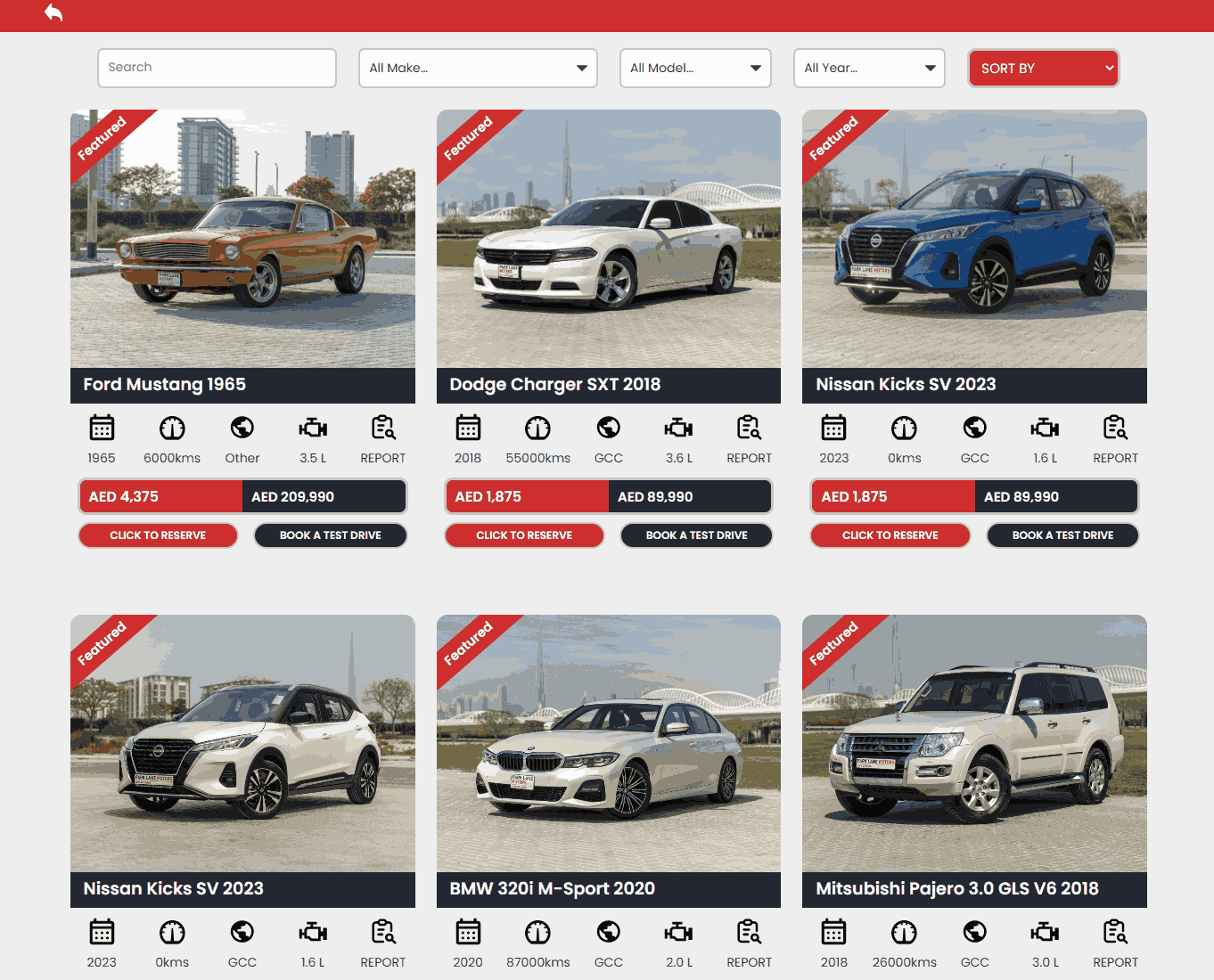Screen dimensions: 1214x980
Task: Open the Dodge Charger SXT 2018 title
Action: 555,385
